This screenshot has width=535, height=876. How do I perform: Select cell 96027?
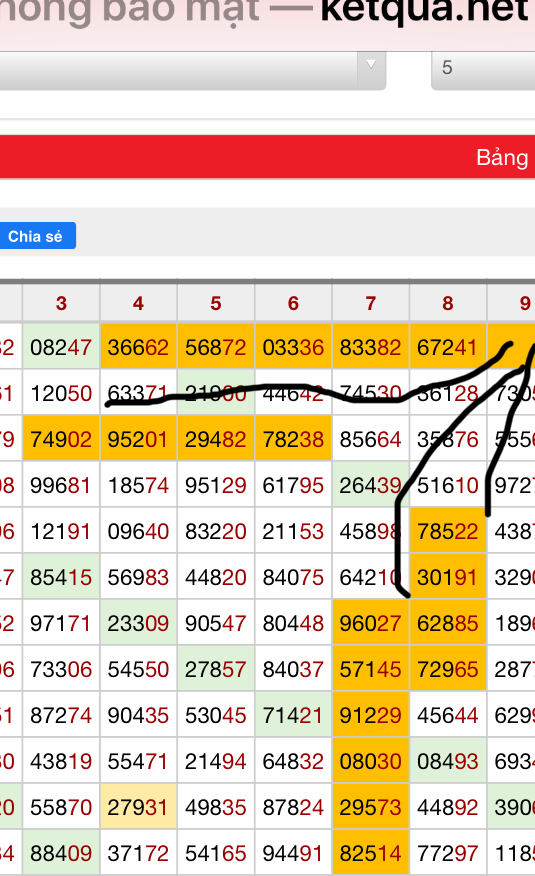click(x=371, y=622)
